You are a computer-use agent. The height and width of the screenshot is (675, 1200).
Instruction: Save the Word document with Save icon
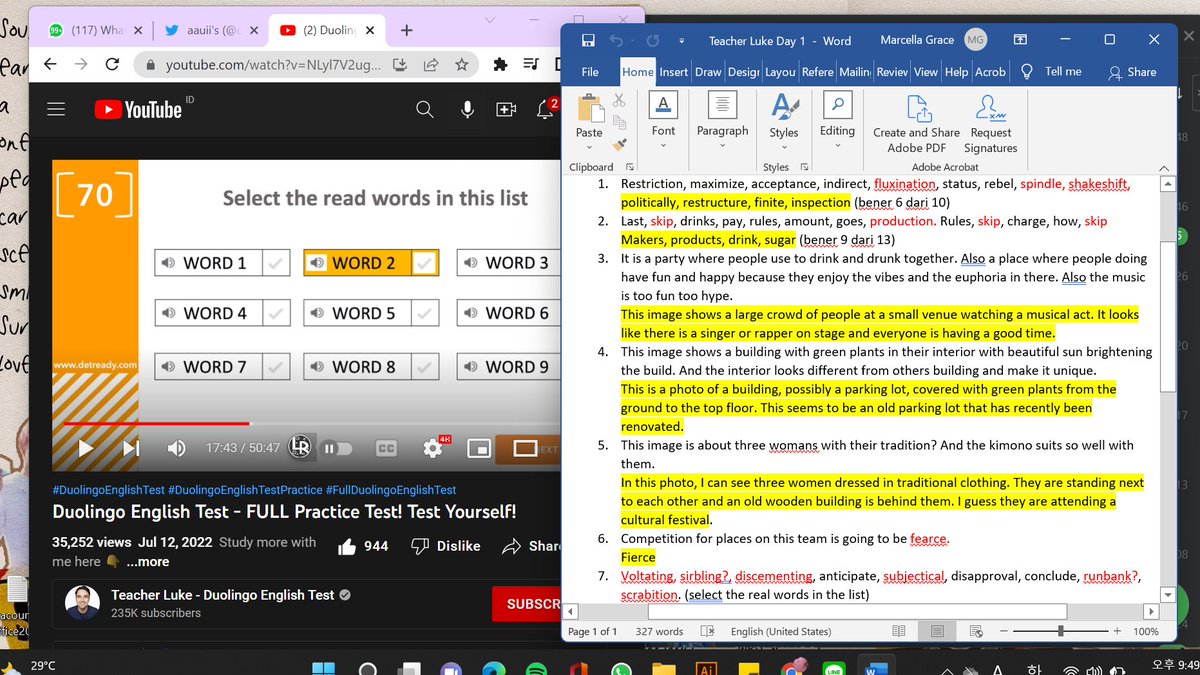pyautogui.click(x=588, y=41)
